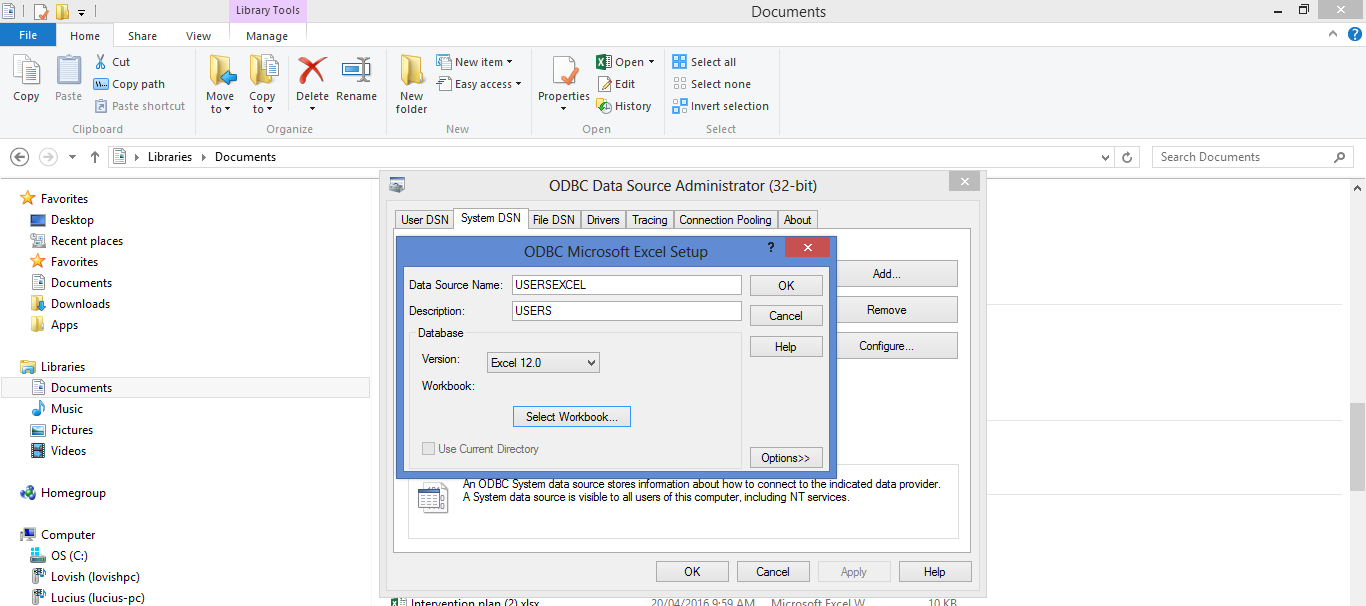
Task: Click the Forward navigation arrow
Action: click(47, 157)
